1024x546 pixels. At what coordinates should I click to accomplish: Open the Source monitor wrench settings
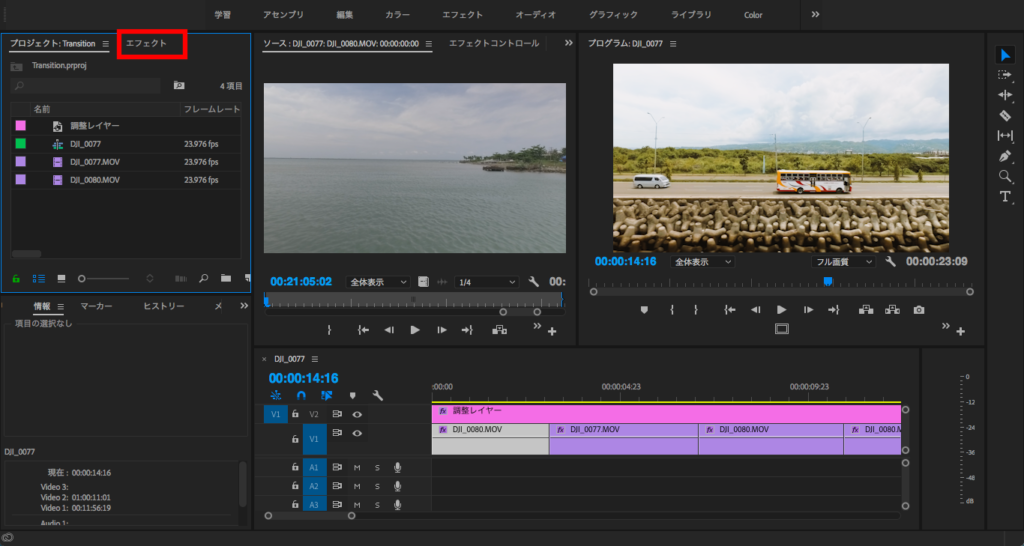[x=534, y=282]
